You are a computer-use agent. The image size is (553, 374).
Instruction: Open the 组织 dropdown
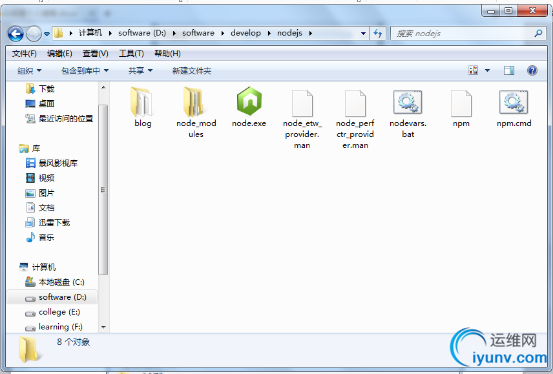(29, 71)
